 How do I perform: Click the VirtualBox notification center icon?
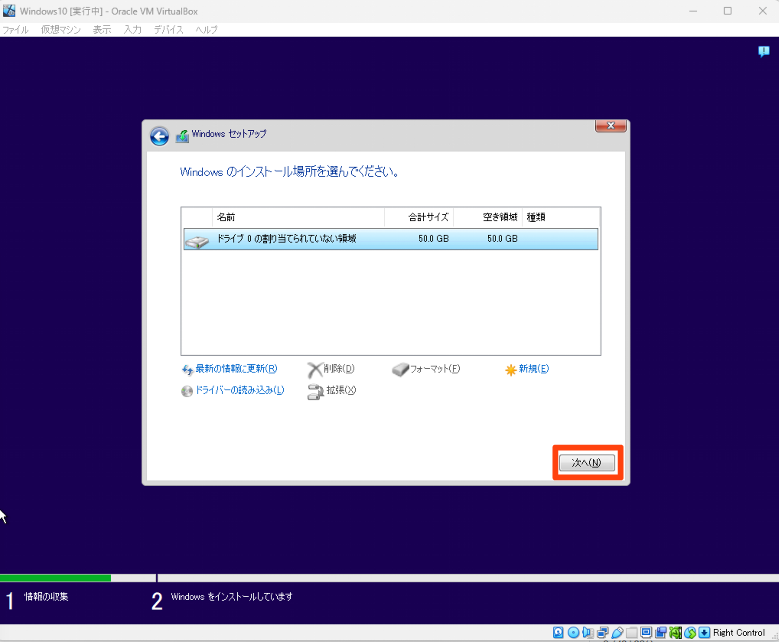[x=764, y=51]
